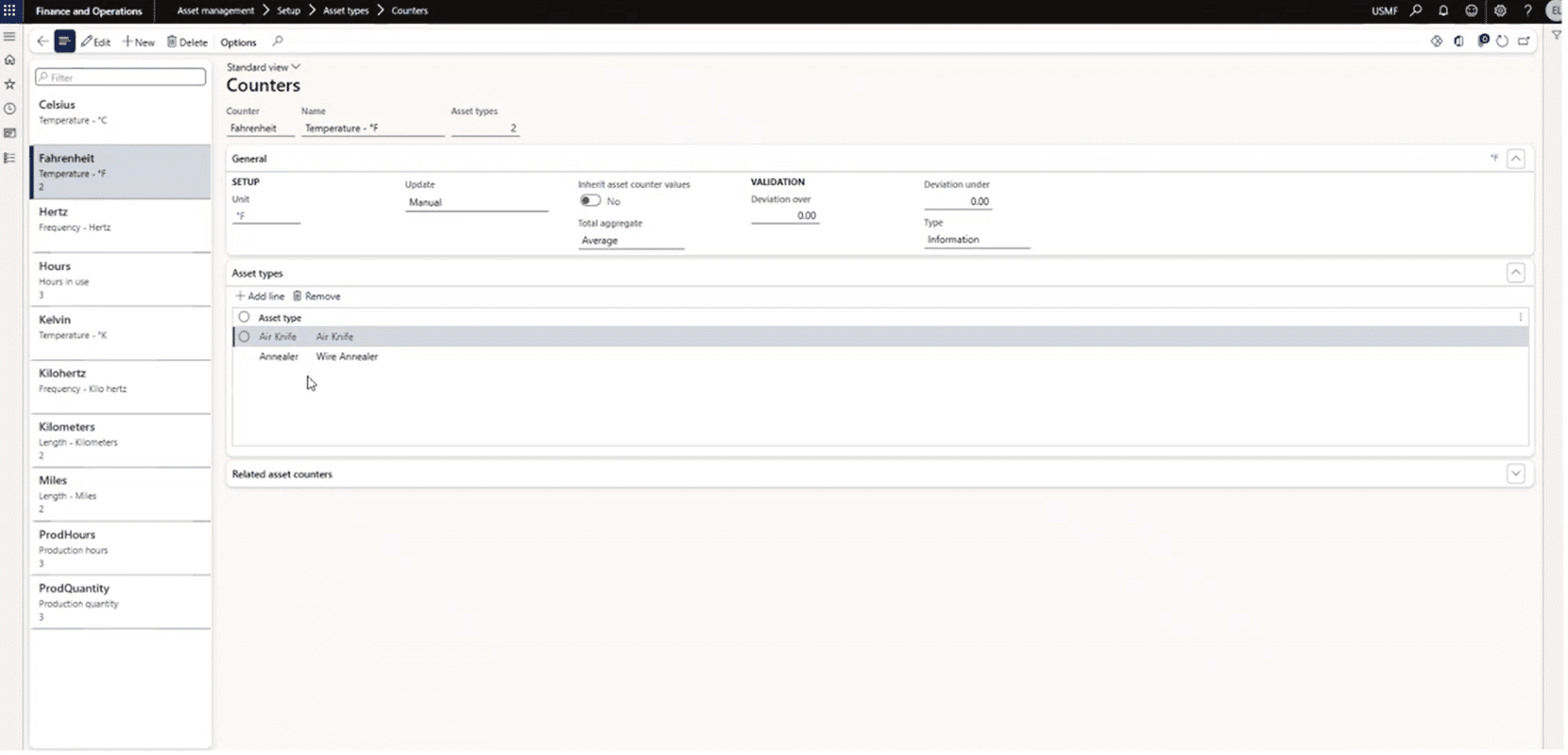Open the notifications bell icon
The width and height of the screenshot is (1568, 755).
1443,10
